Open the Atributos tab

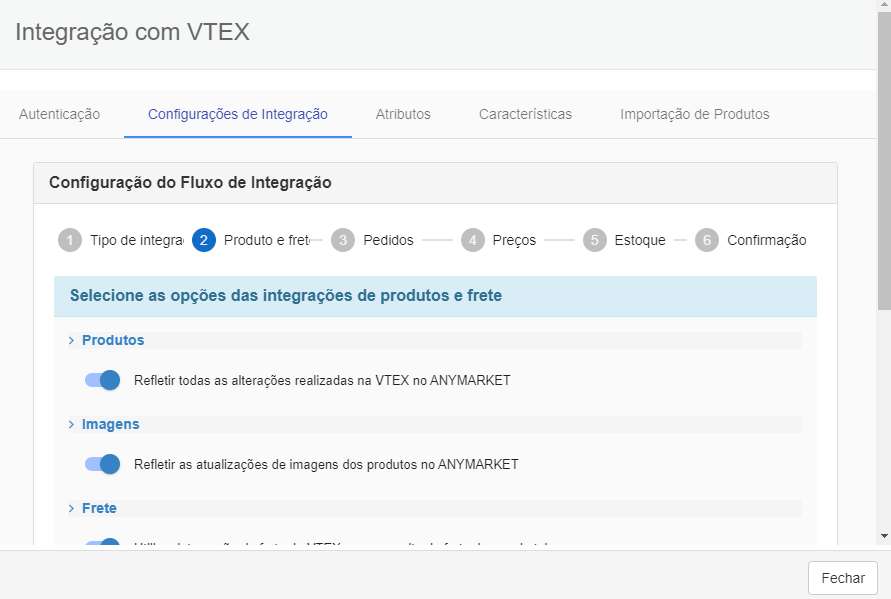coord(403,114)
